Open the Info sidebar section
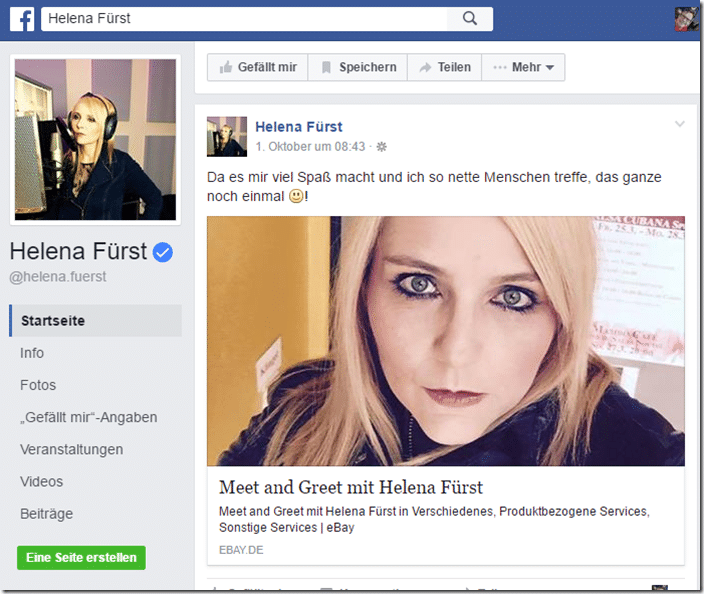Image resolution: width=704 pixels, height=594 pixels. [32, 353]
